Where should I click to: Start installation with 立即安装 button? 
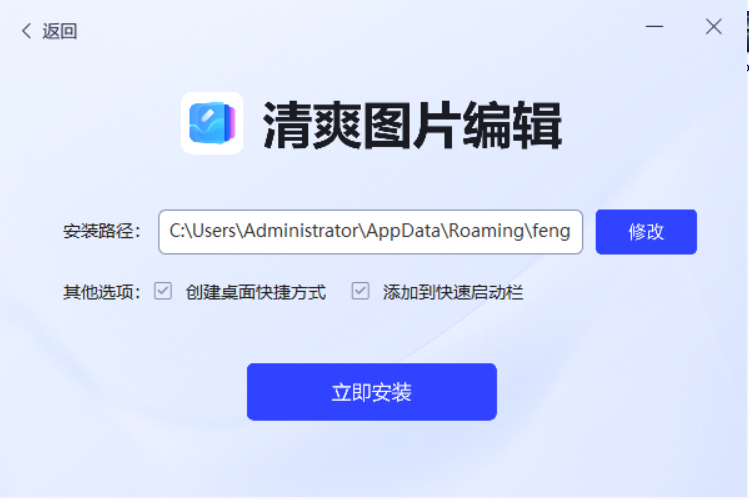pos(372,392)
